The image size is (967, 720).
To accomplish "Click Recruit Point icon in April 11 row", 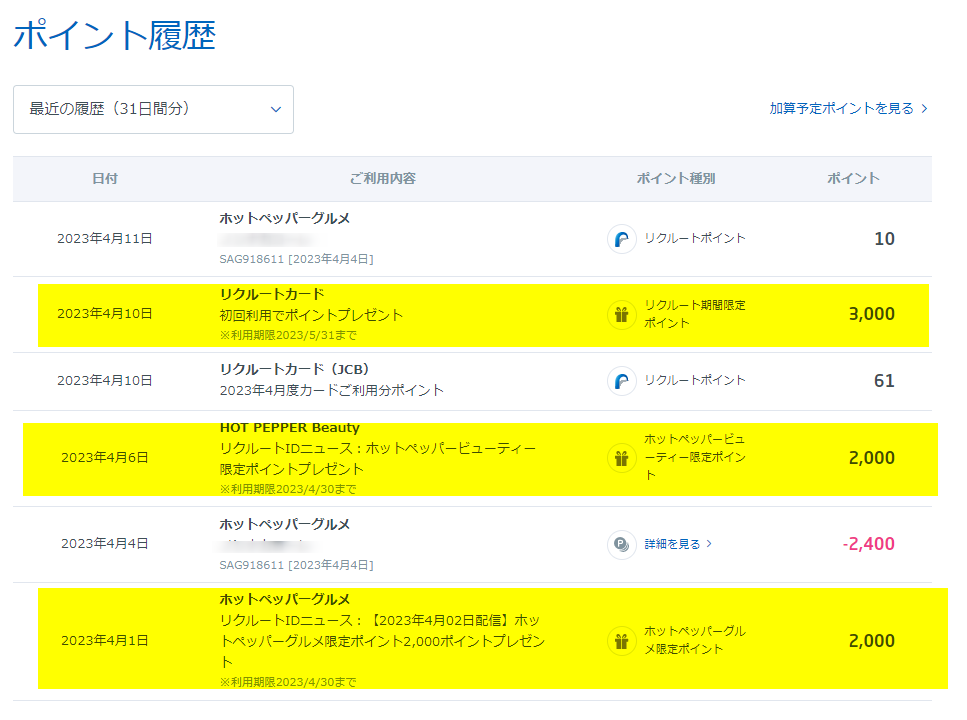I will [621, 239].
